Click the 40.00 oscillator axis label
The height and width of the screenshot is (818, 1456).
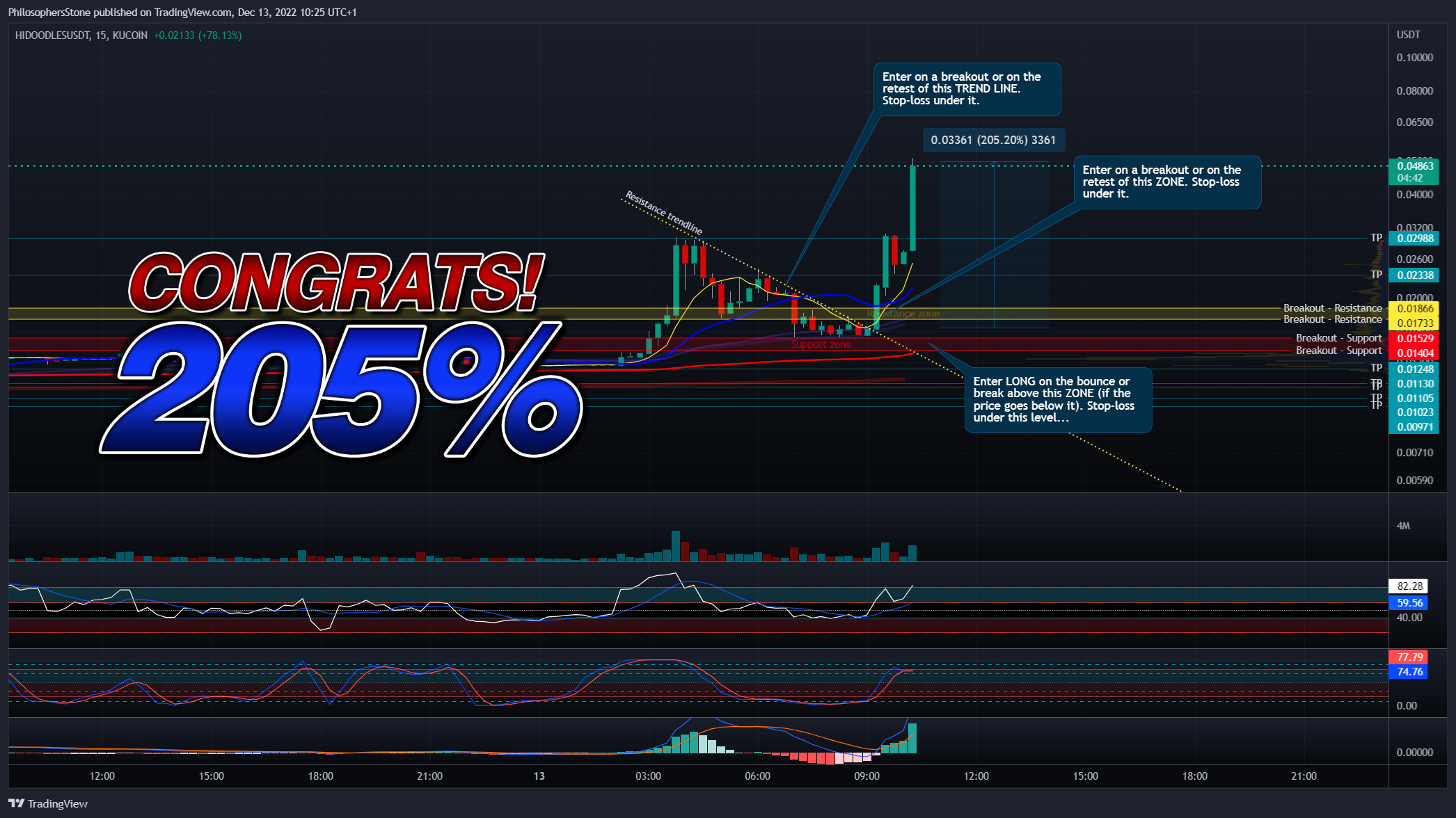tap(1409, 618)
